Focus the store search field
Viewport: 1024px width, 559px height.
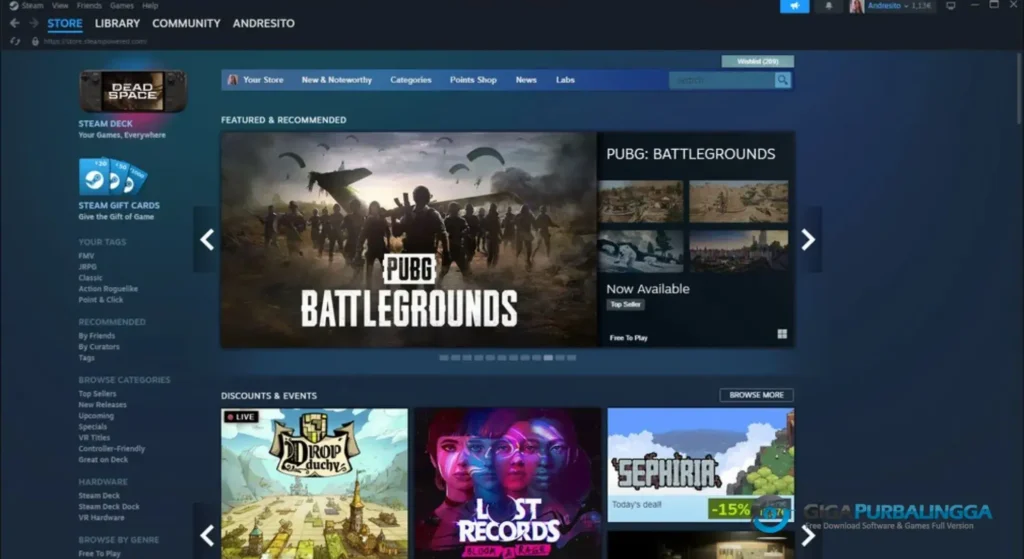click(x=722, y=80)
